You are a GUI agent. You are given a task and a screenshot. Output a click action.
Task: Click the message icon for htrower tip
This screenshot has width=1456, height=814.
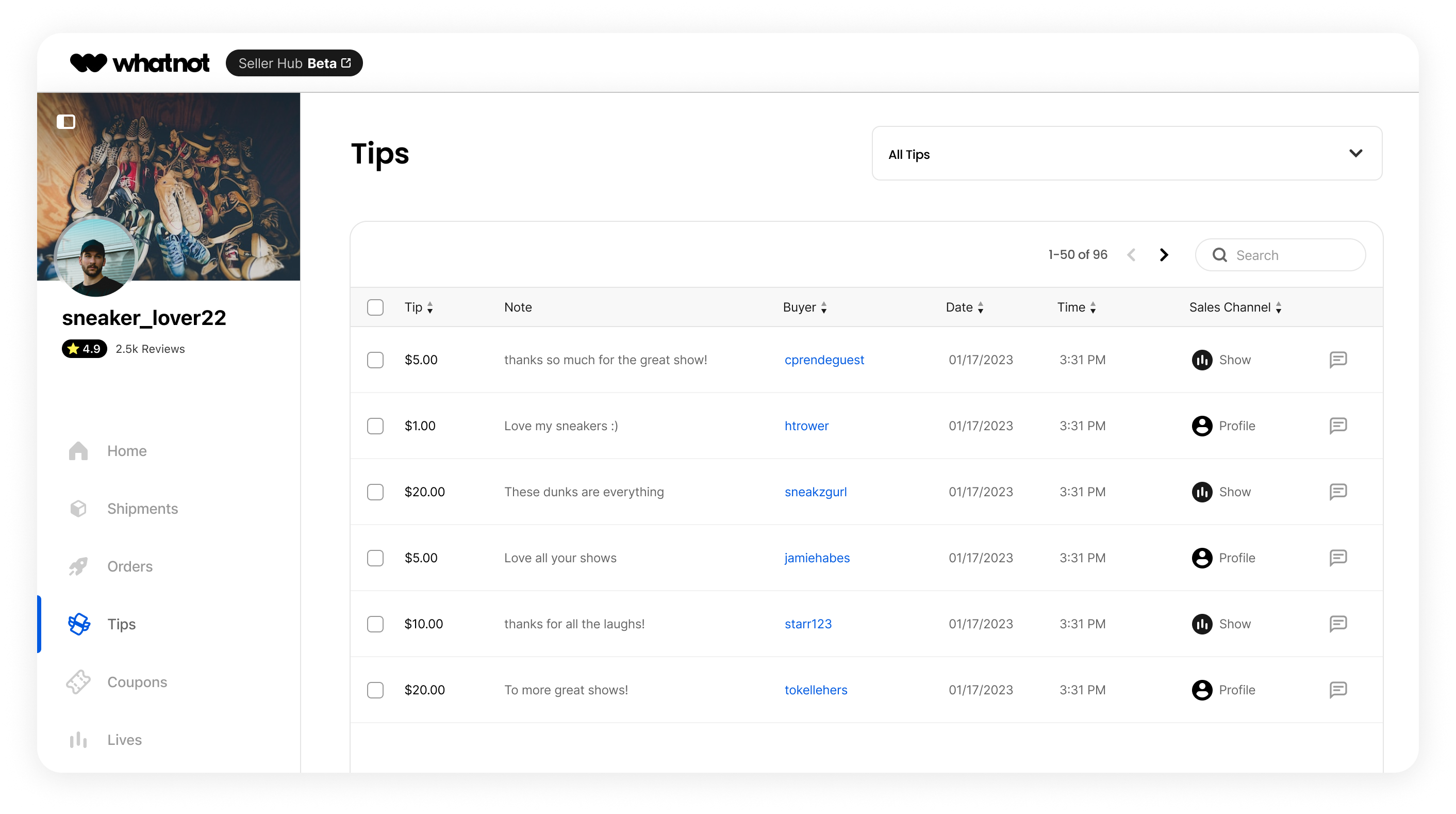tap(1338, 425)
